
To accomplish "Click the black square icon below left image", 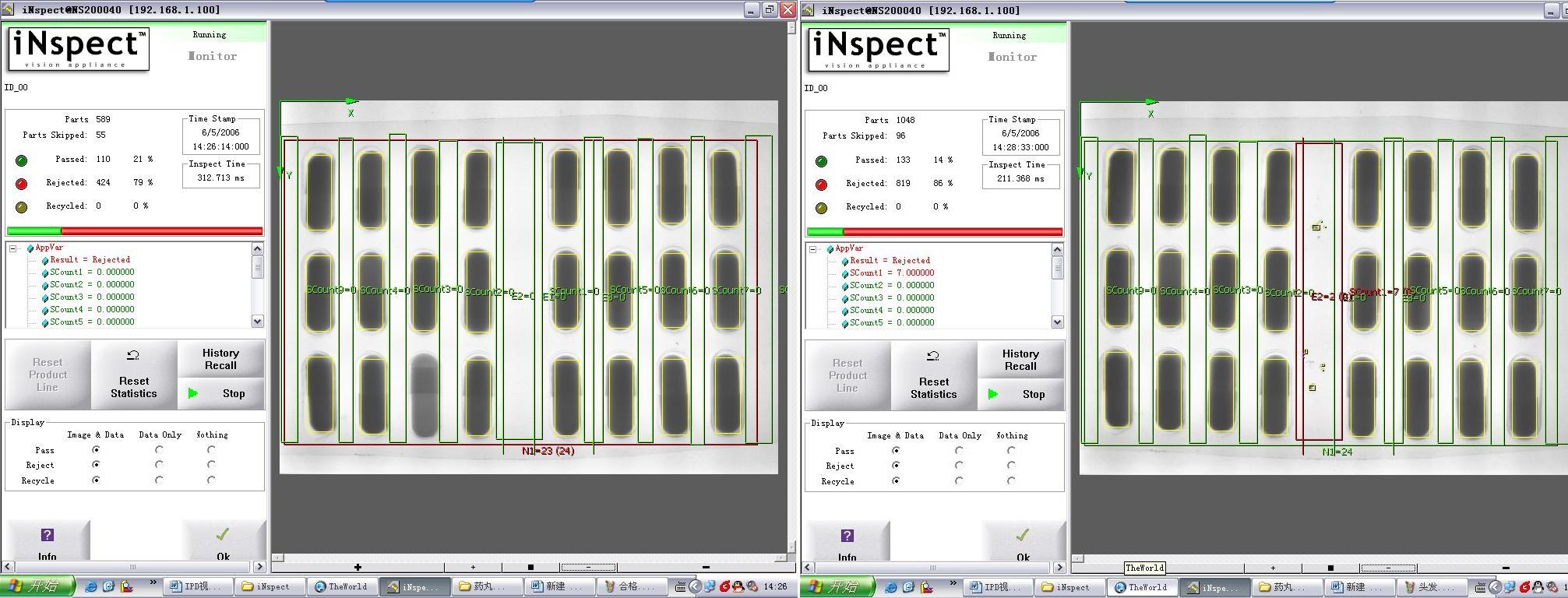I will click(530, 568).
